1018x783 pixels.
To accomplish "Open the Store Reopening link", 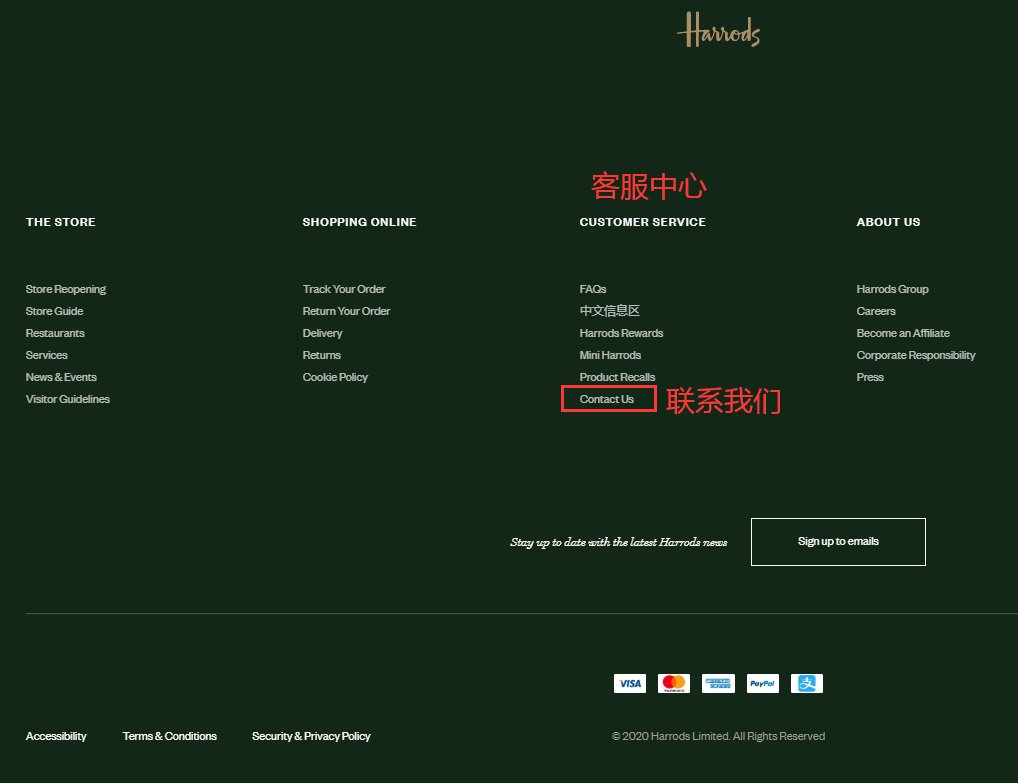I will (x=66, y=289).
